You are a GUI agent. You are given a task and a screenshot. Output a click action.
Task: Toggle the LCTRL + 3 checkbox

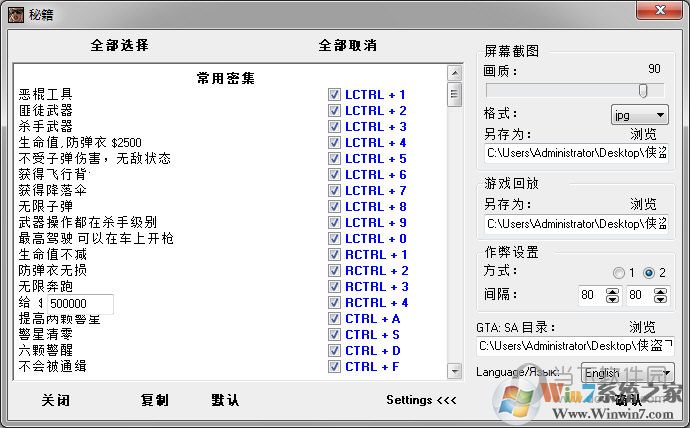(x=334, y=127)
